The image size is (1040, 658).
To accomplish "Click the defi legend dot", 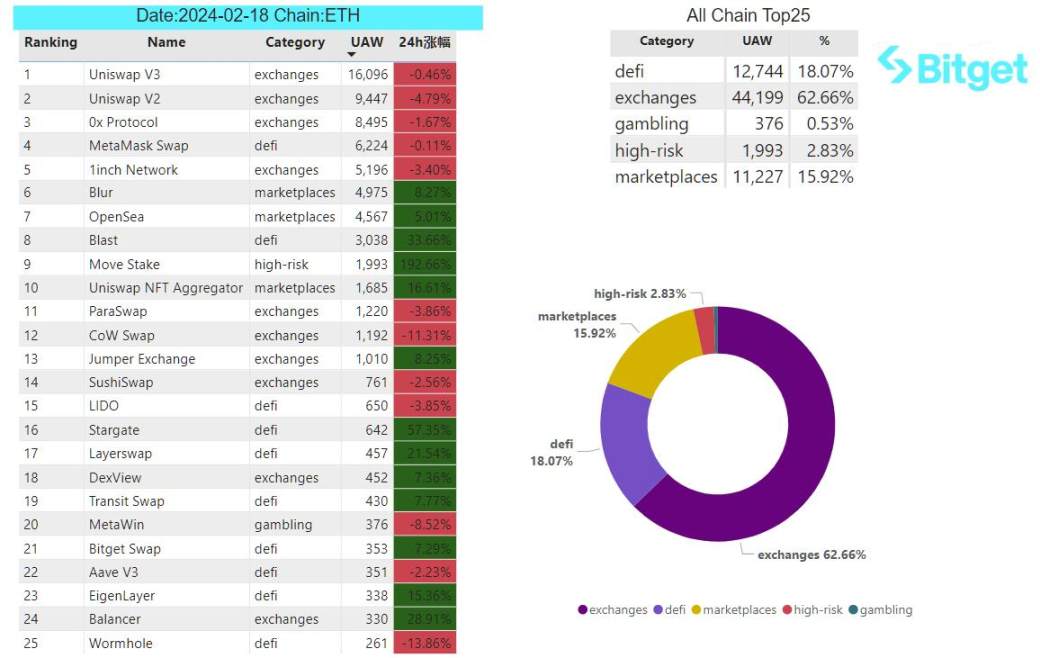I will [x=658, y=610].
